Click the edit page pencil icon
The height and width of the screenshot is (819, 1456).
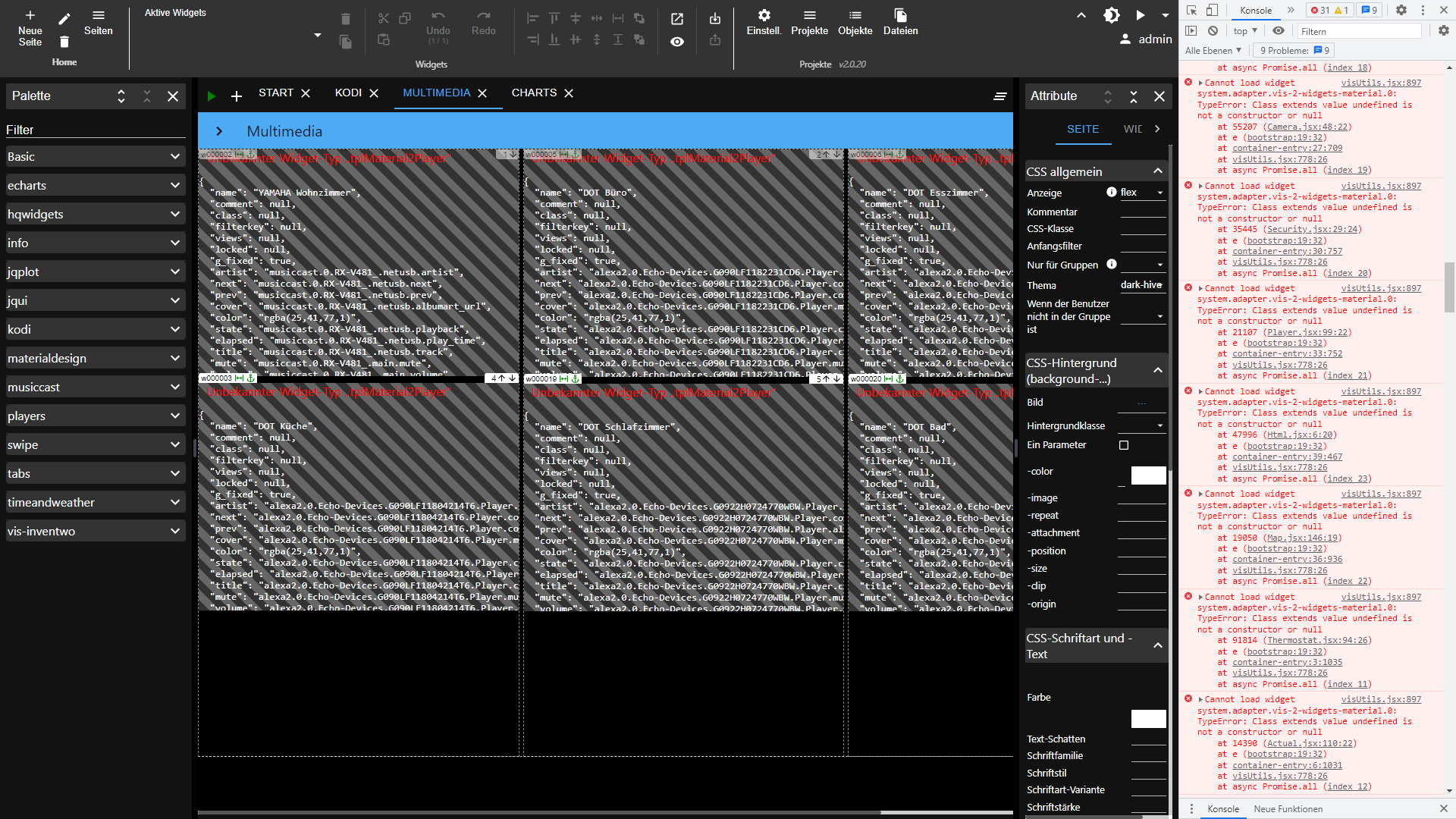click(x=64, y=19)
